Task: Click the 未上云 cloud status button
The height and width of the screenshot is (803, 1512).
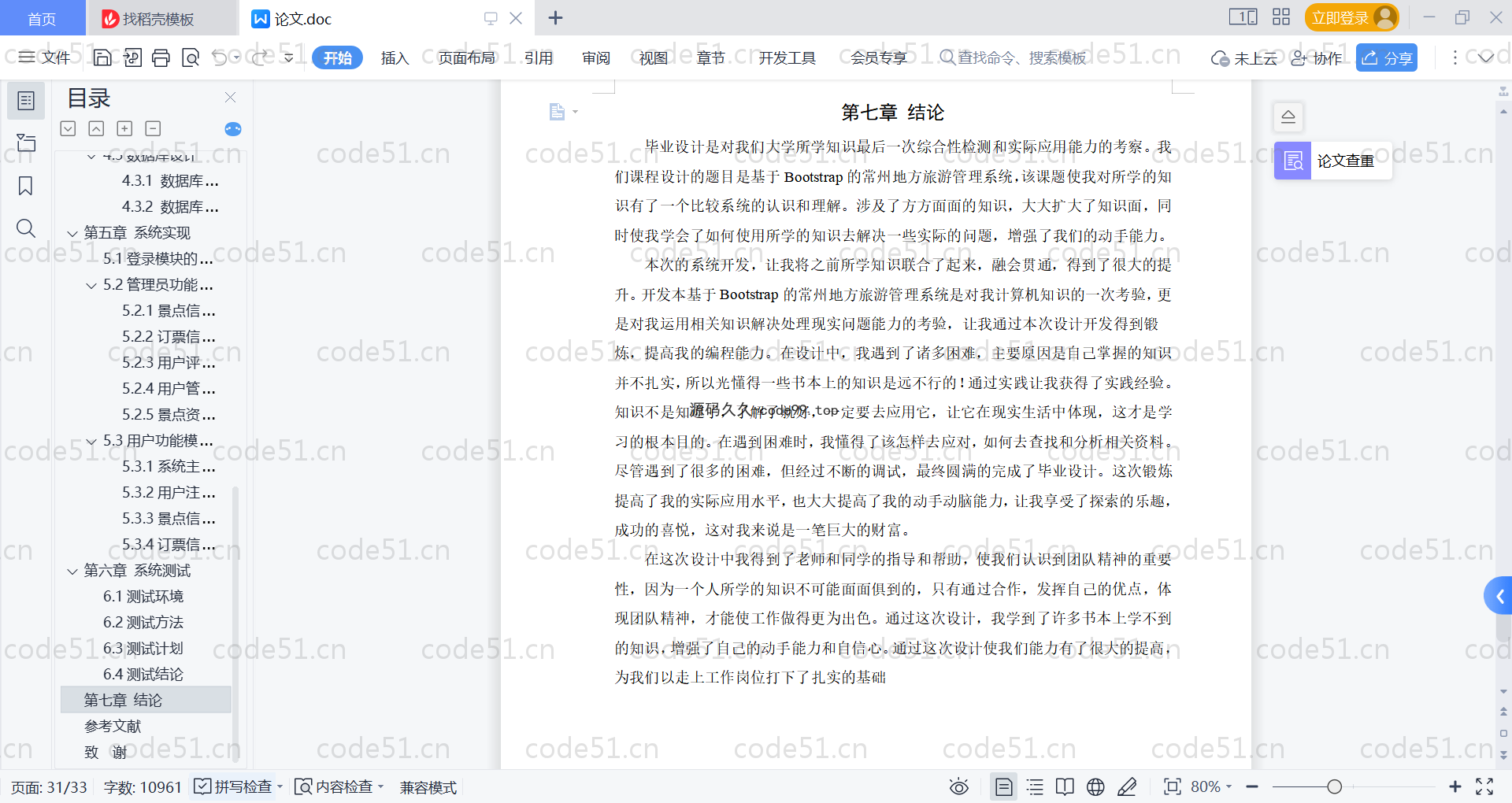Action: 1244,58
